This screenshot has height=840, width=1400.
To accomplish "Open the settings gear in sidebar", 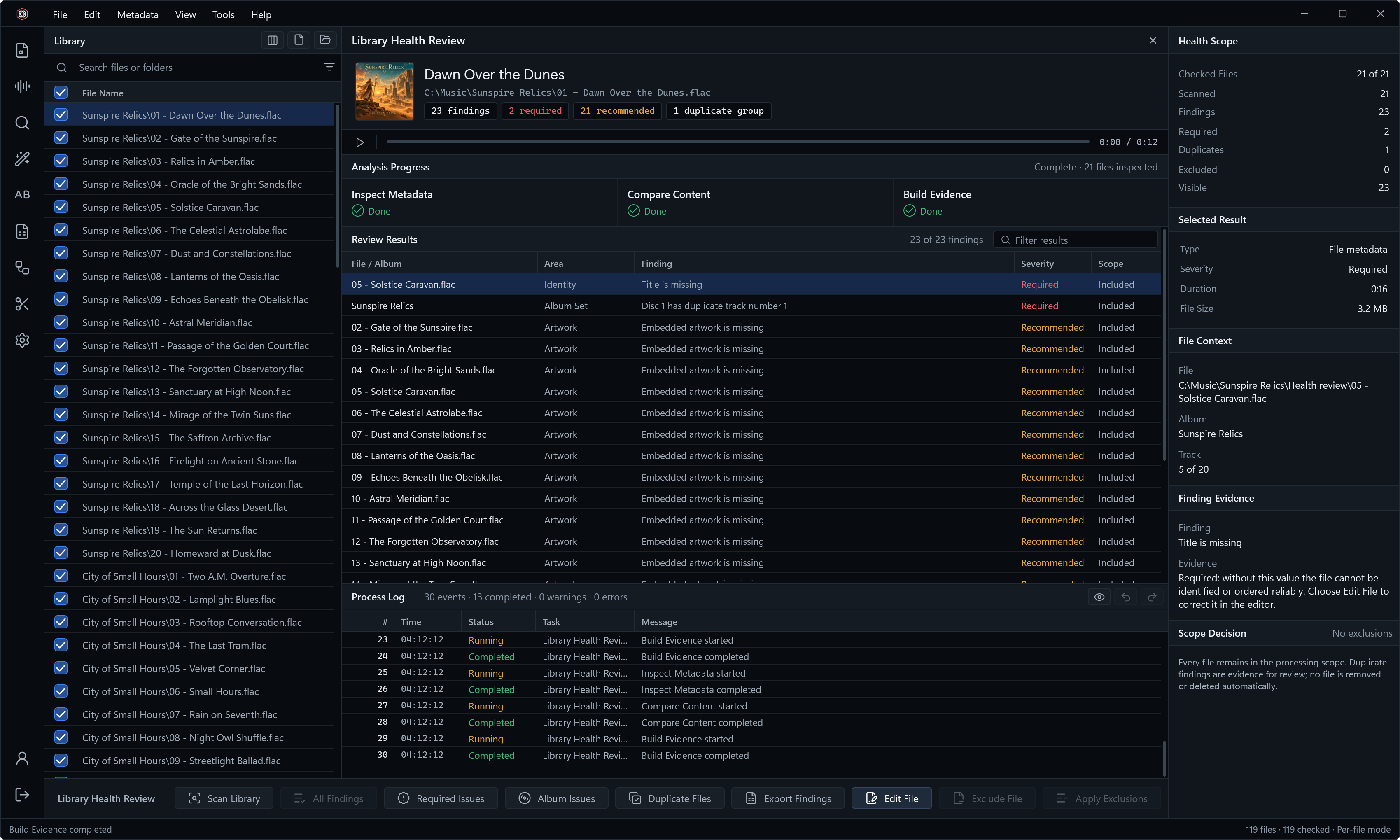I will point(22,340).
